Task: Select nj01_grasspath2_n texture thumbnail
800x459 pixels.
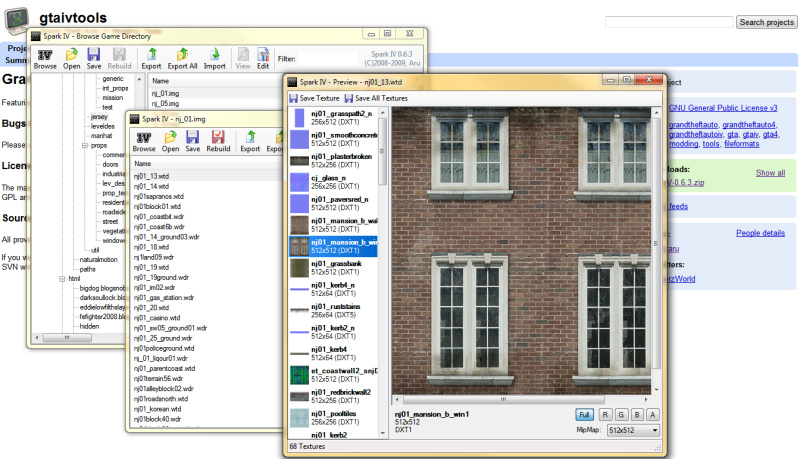Action: click(299, 117)
